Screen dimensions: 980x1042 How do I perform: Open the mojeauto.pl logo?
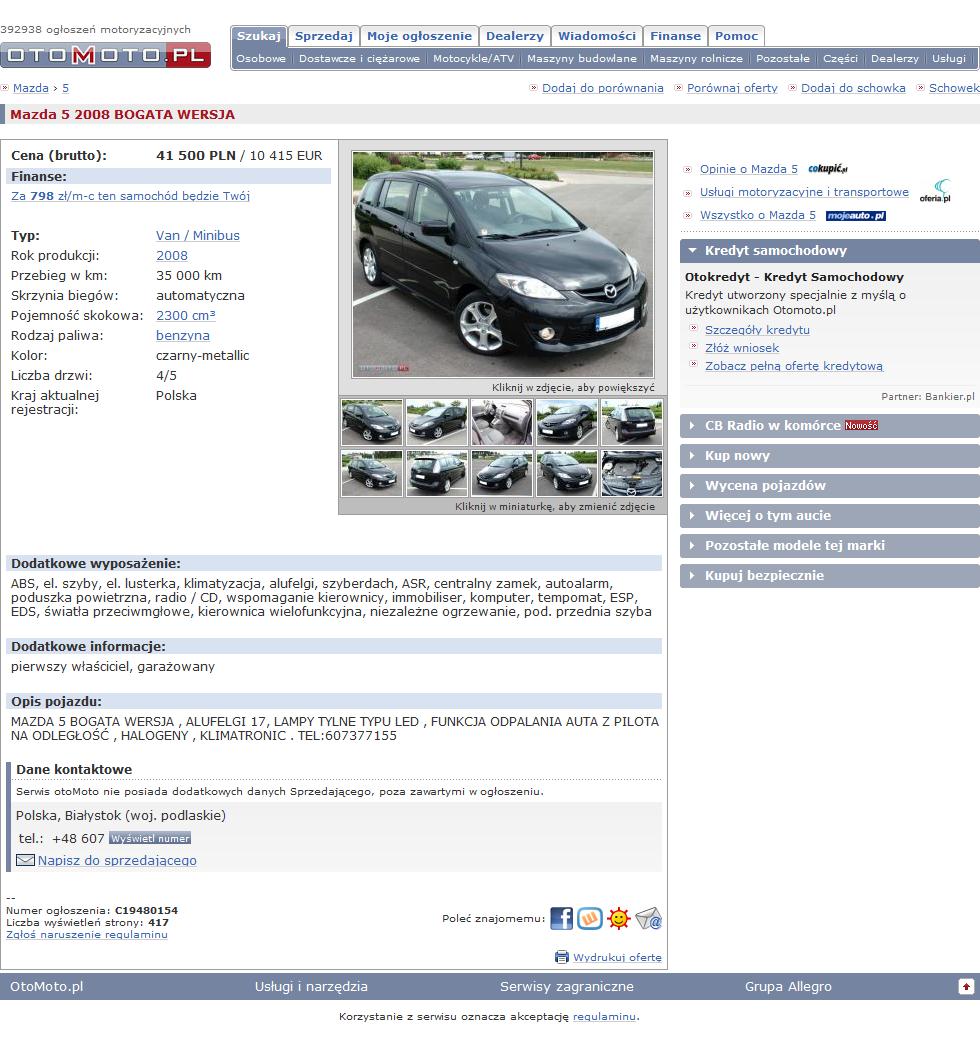(x=856, y=215)
